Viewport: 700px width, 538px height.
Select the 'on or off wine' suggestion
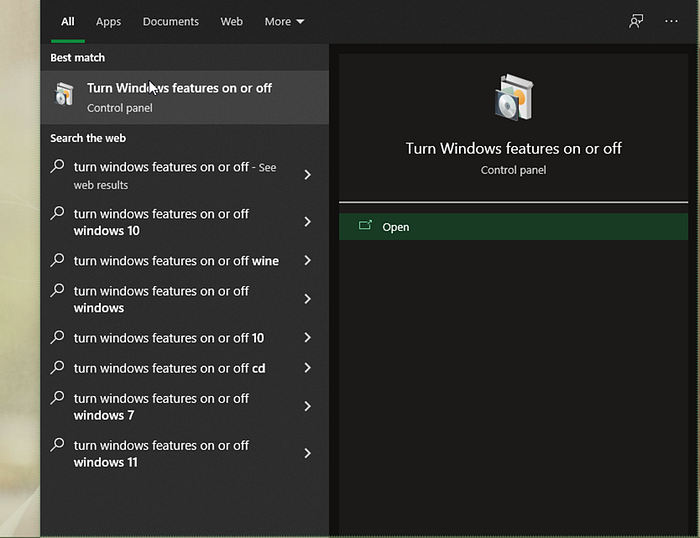(184, 261)
